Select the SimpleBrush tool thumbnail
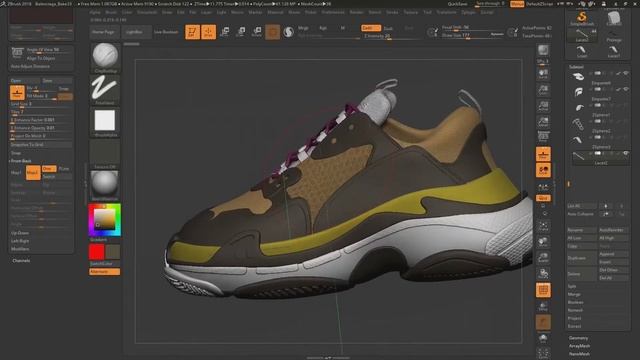The height and width of the screenshot is (360, 640). (x=582, y=18)
